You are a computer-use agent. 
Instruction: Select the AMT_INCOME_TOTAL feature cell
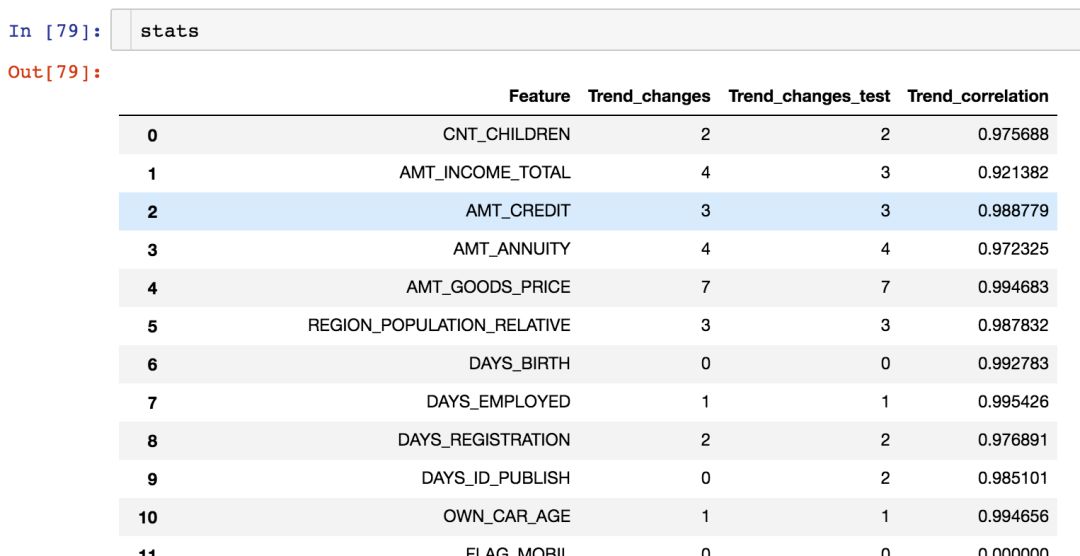[485, 172]
